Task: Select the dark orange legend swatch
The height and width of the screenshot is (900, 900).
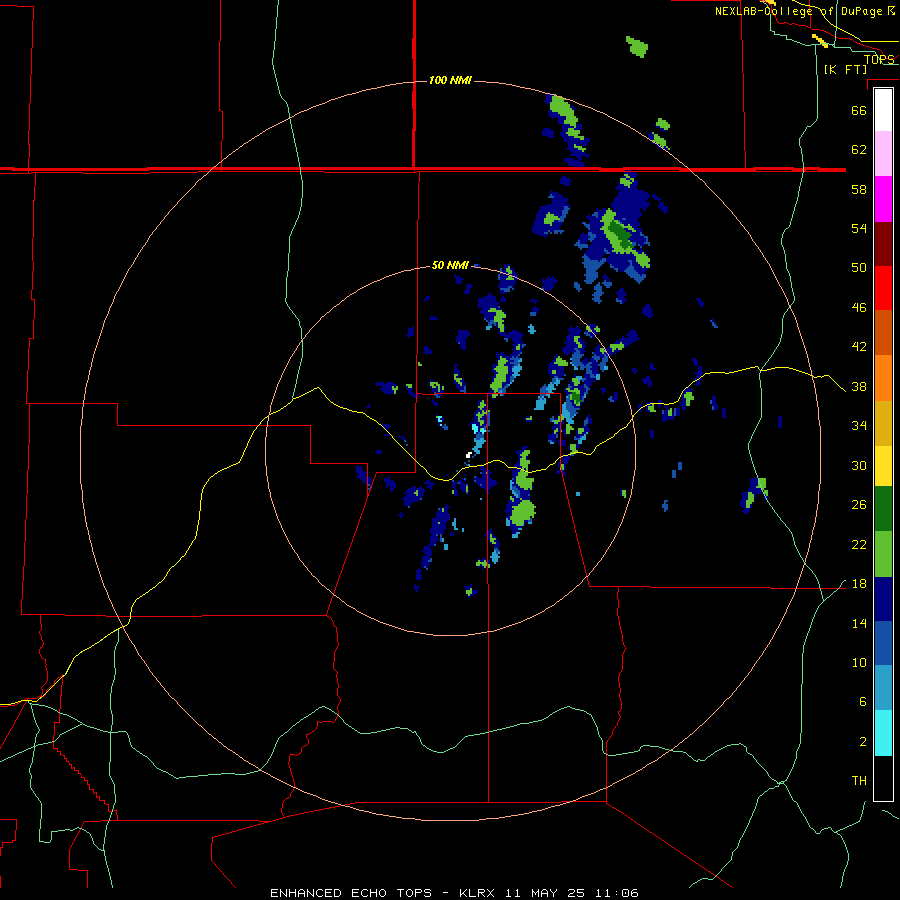Action: point(883,332)
